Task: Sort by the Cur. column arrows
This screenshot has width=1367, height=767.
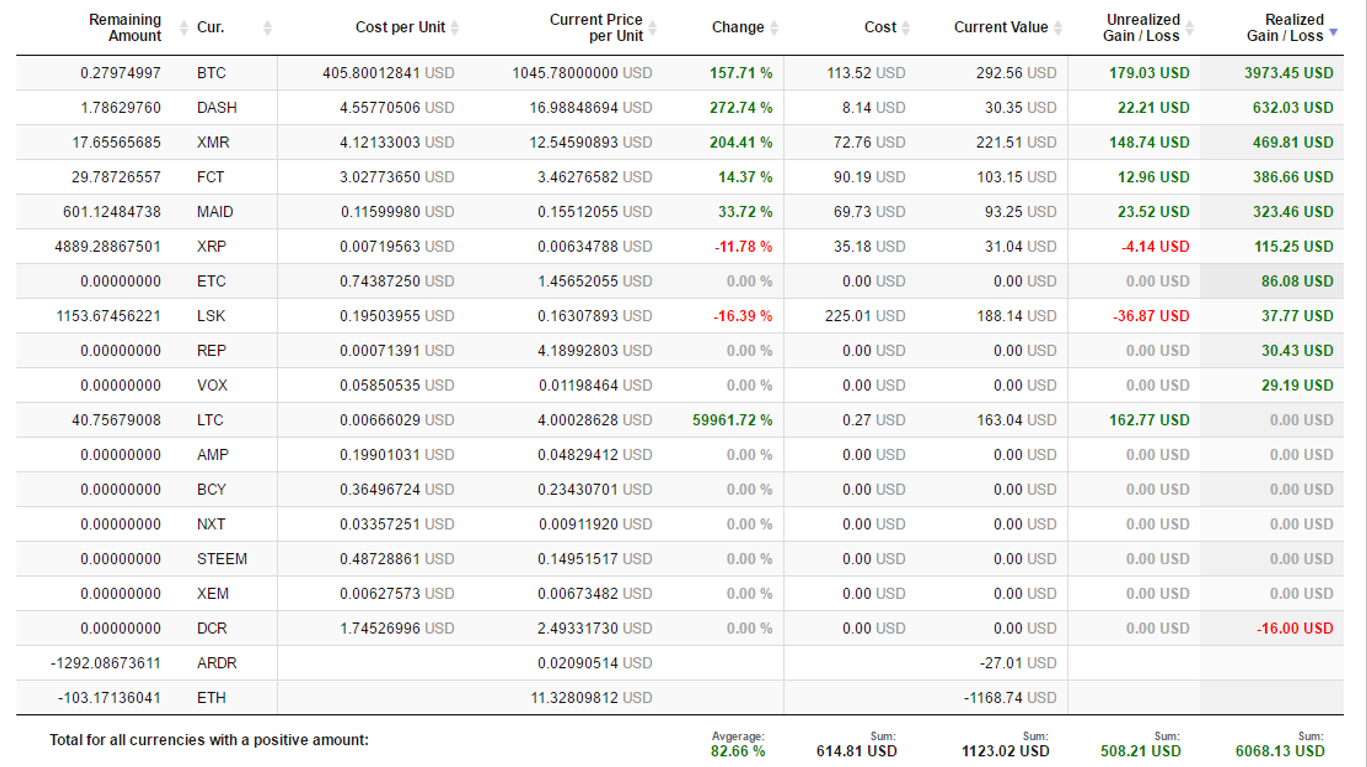Action: [x=267, y=28]
